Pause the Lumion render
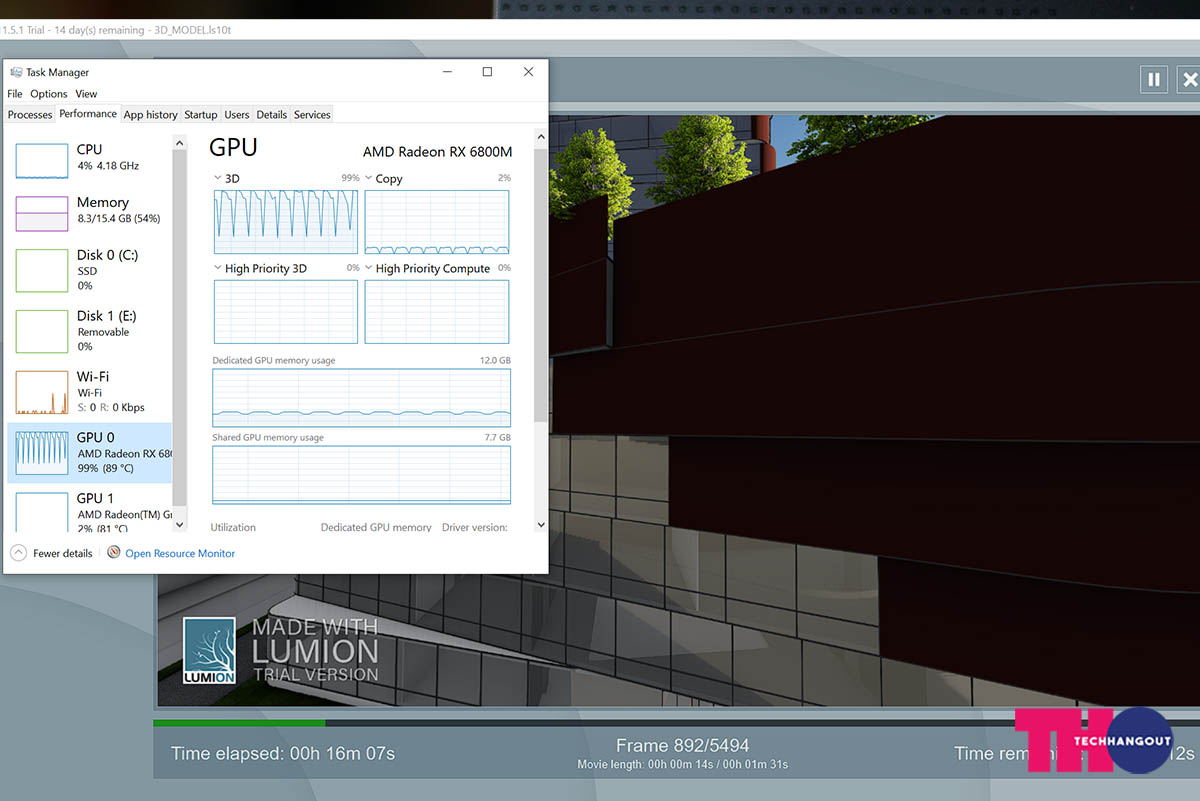Image resolution: width=1200 pixels, height=801 pixels. pos(1154,79)
